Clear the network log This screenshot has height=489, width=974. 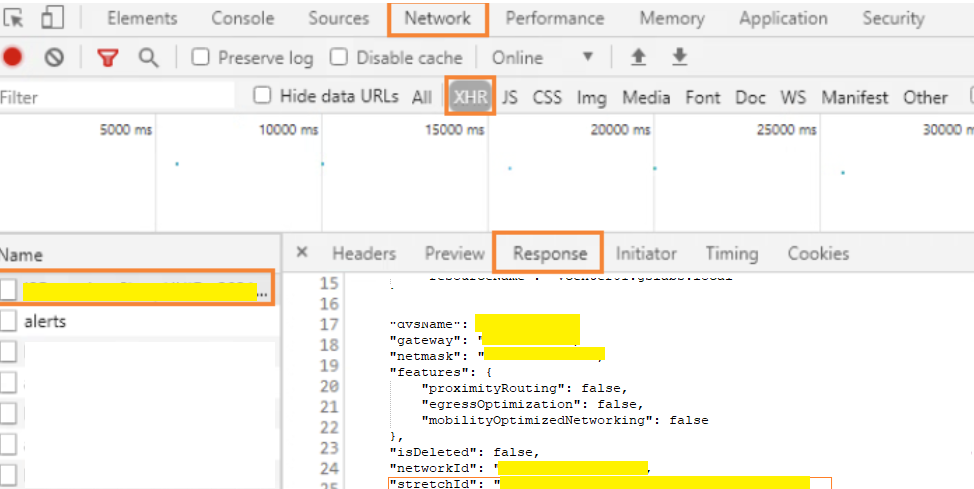[54, 58]
